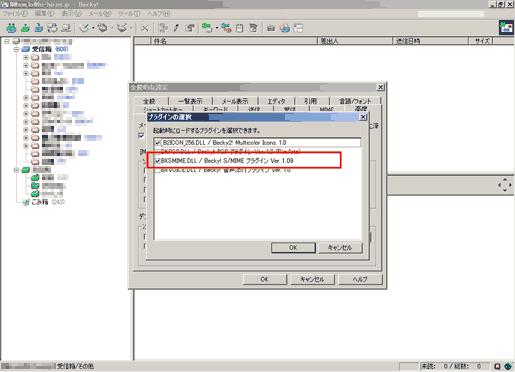Click the delete (X) toolbar icon
The height and width of the screenshot is (372, 515).
click(x=145, y=28)
